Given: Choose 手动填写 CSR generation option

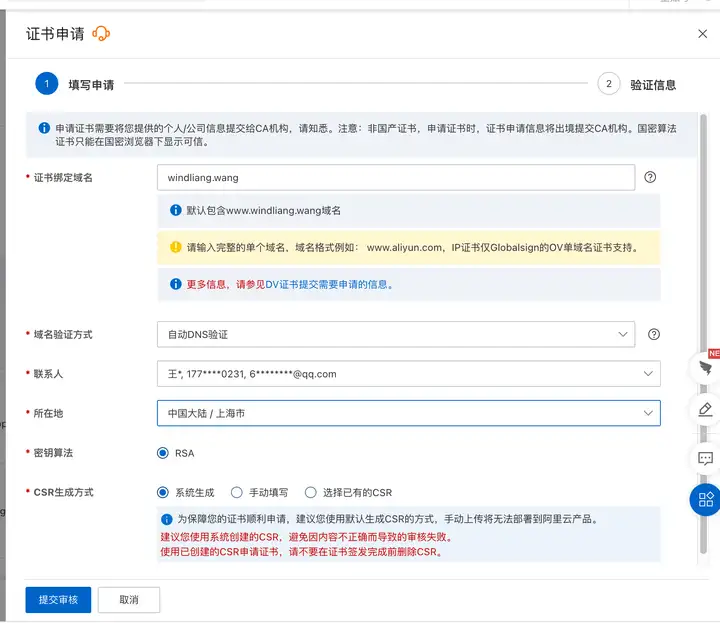Looking at the screenshot, I should click(x=237, y=492).
